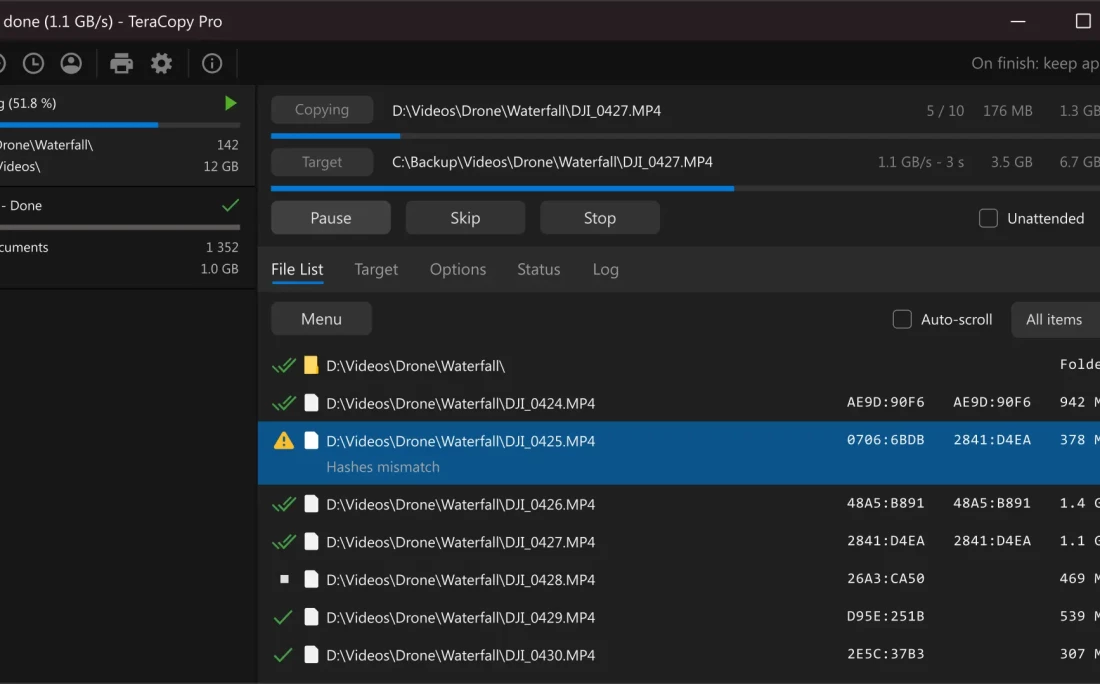Click the green play arrow icon

[x=231, y=103]
